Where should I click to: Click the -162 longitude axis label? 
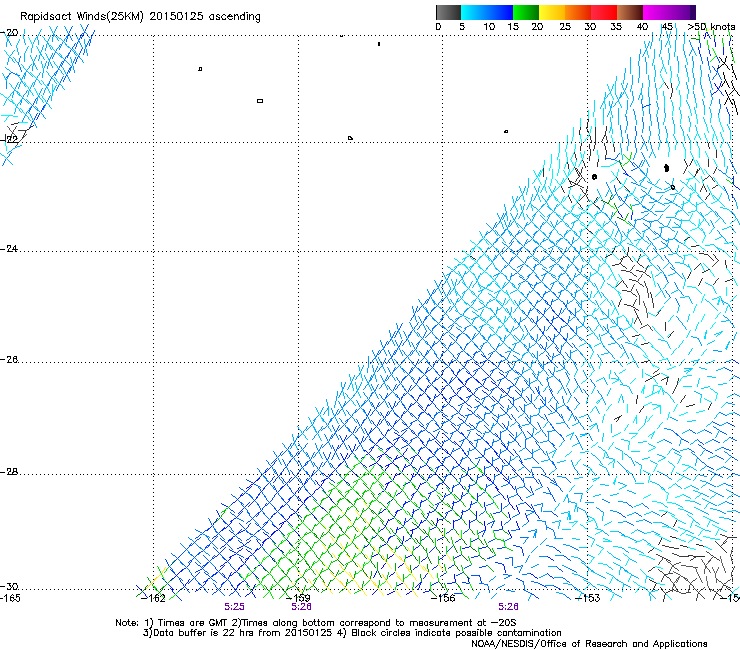pos(154,599)
